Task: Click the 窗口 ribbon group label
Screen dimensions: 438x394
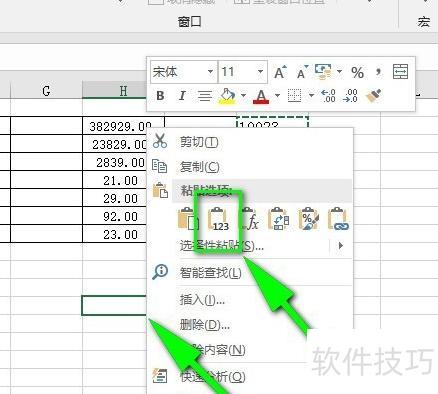Action: click(x=189, y=22)
